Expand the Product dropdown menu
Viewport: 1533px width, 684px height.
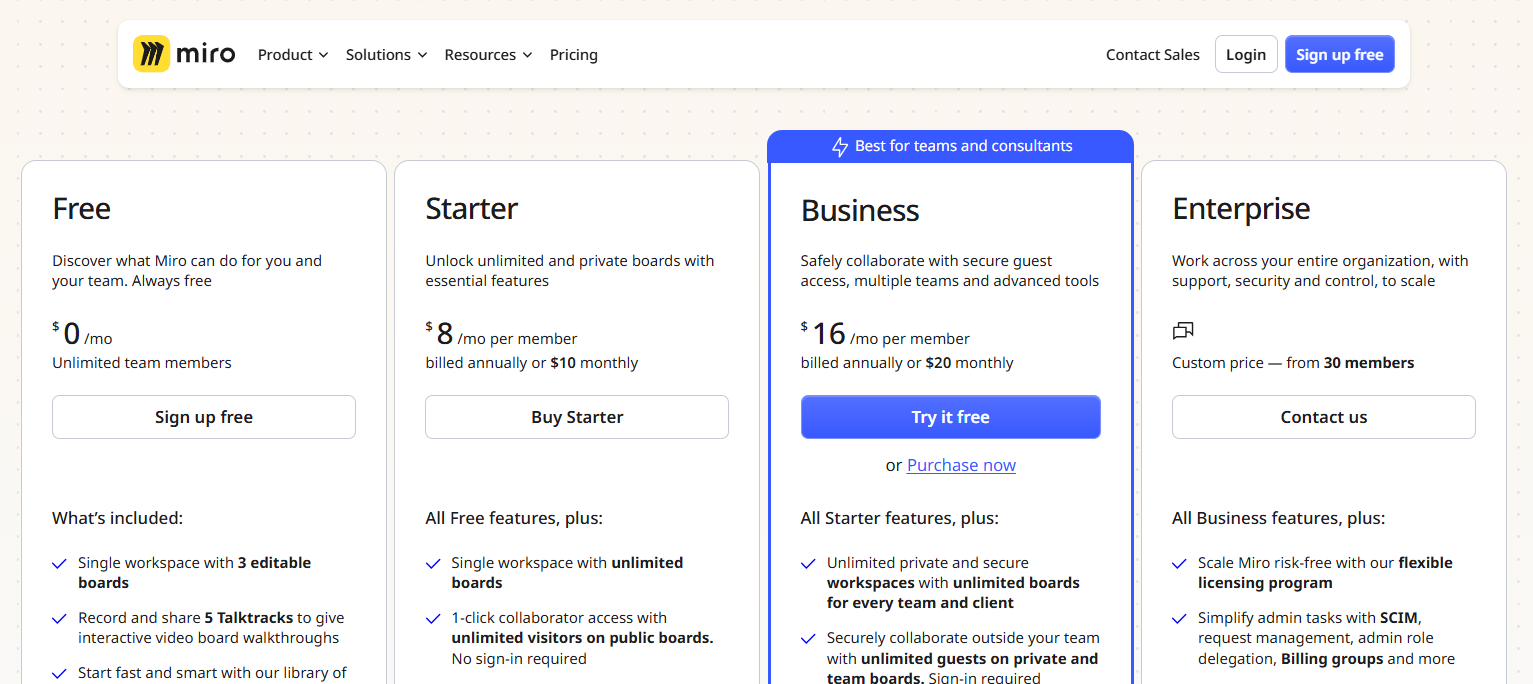(293, 55)
